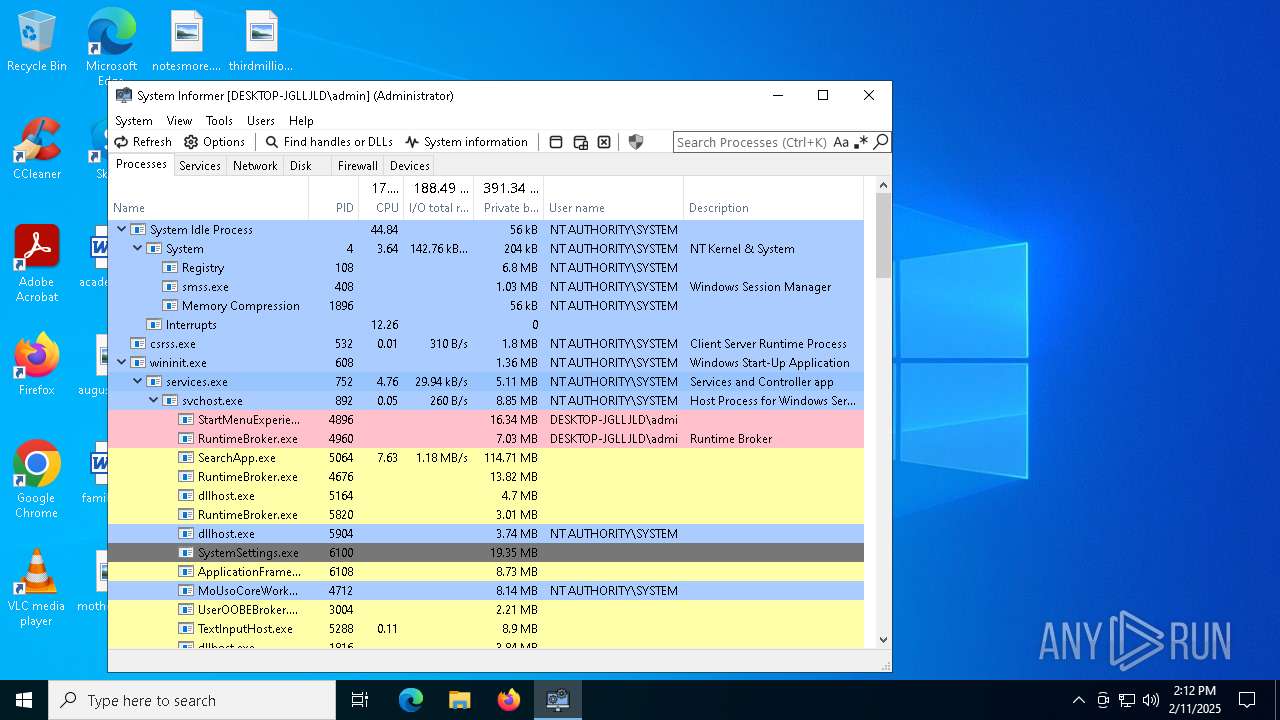Click the find window and kill icon

(604, 142)
